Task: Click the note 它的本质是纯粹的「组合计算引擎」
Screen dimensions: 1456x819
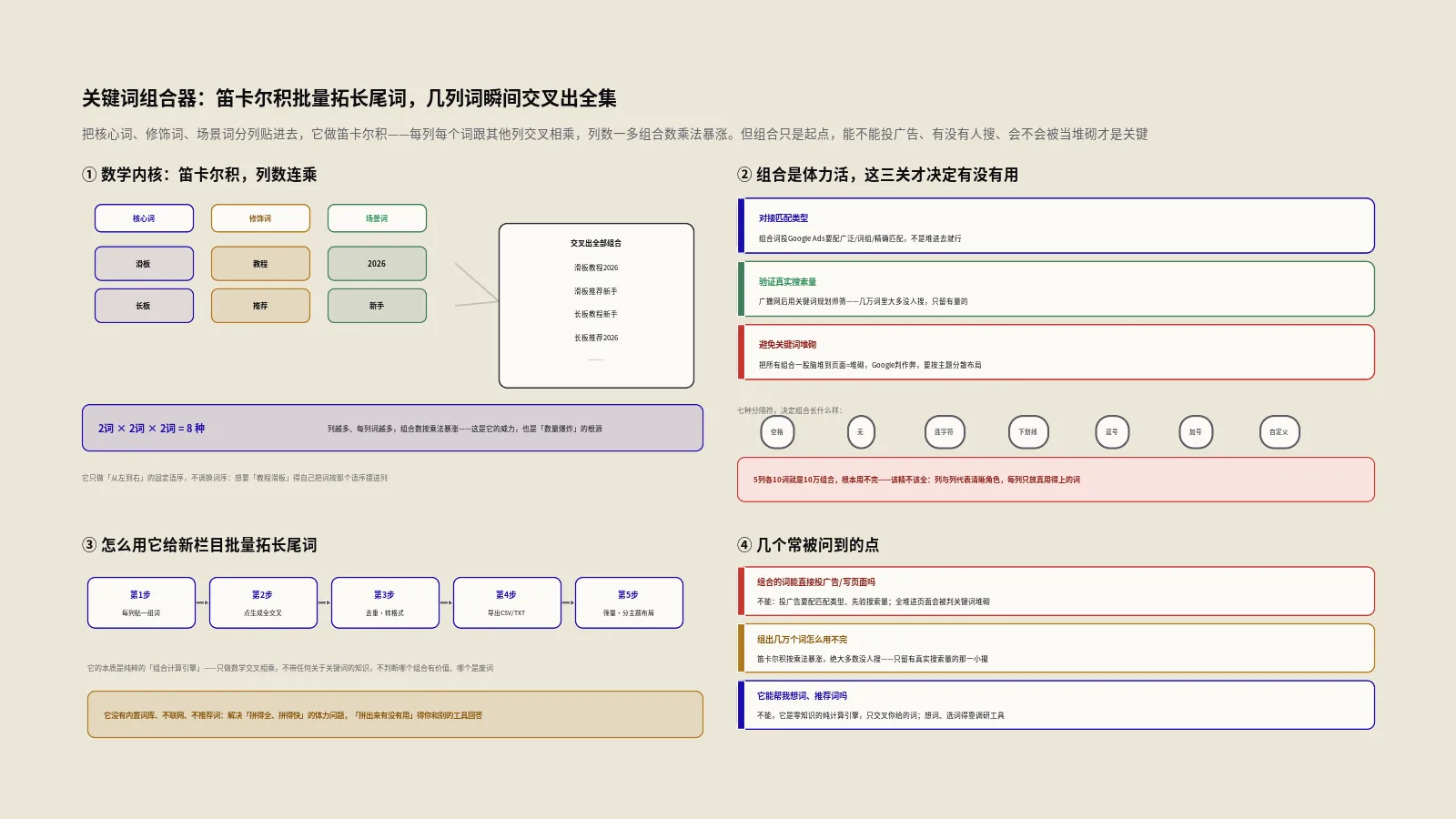Action: [x=290, y=668]
